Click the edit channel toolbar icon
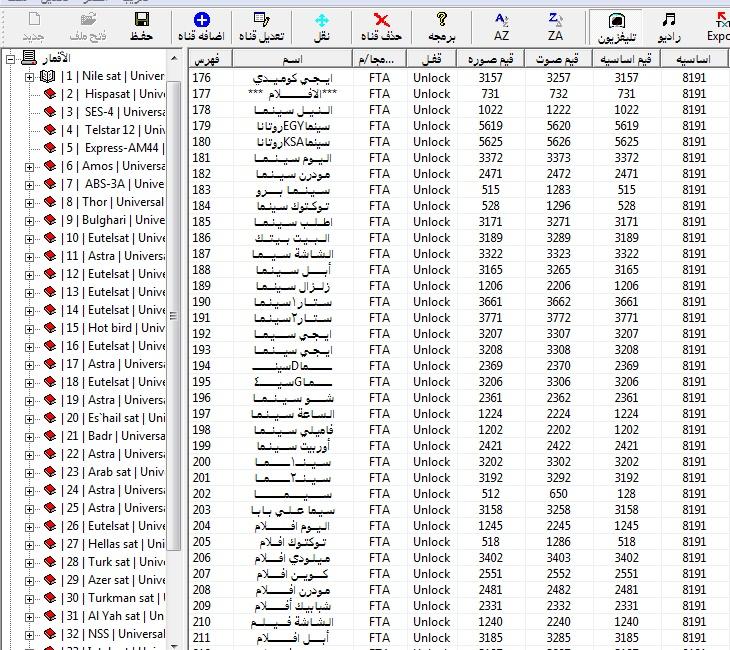This screenshot has width=730, height=650. [262, 20]
